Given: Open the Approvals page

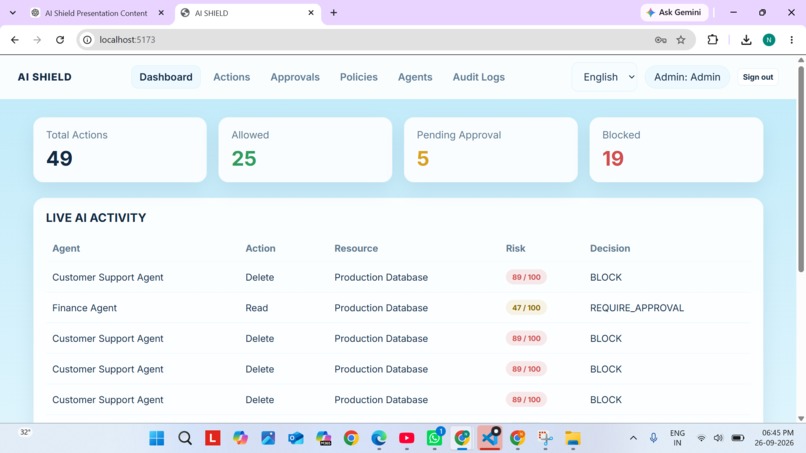Looking at the screenshot, I should click(x=295, y=77).
